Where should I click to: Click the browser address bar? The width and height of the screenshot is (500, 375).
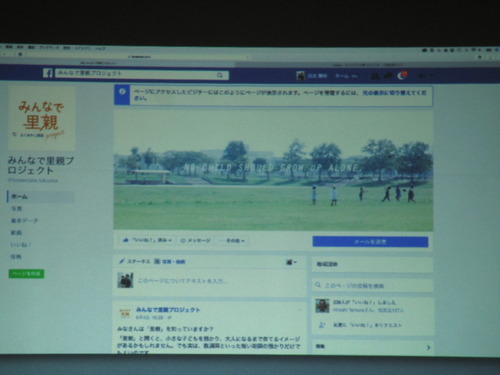[x=138, y=57]
